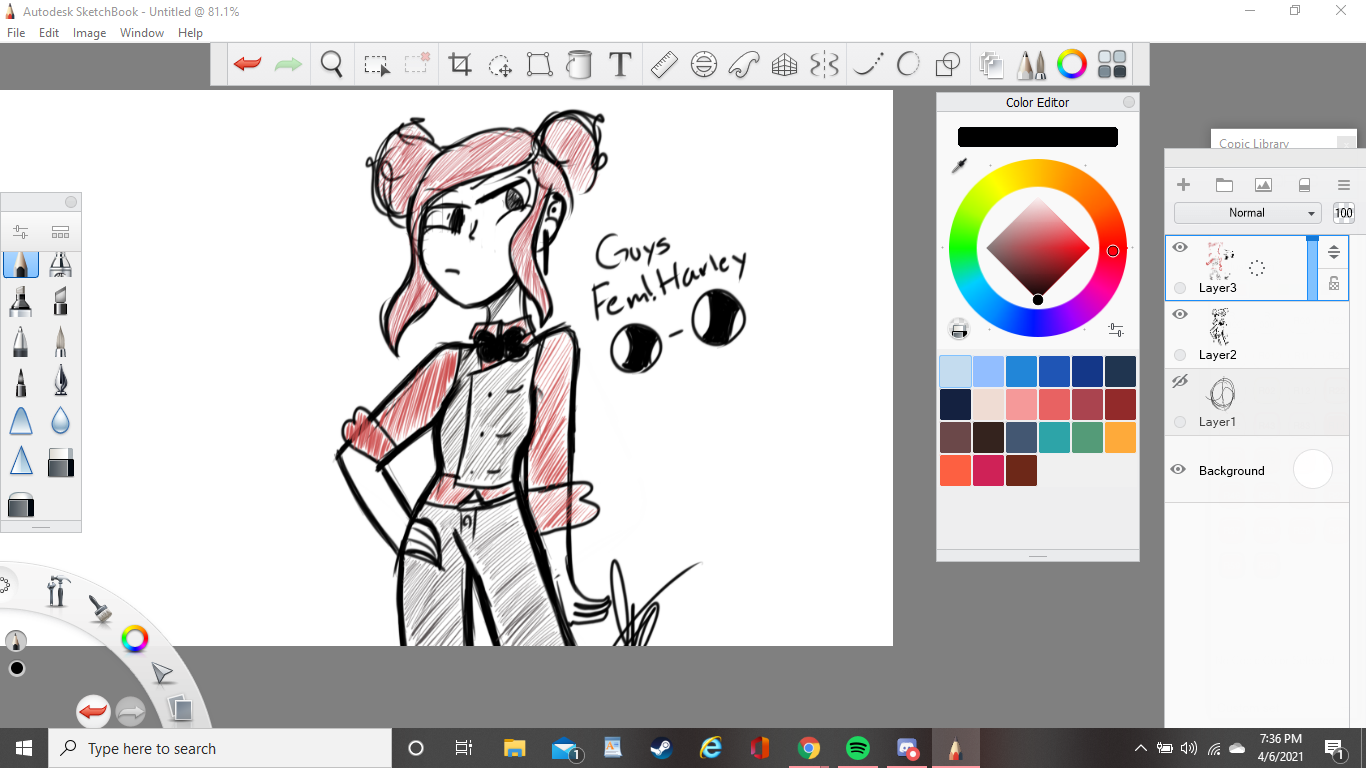Expand Layer3 options arrows handle
The height and width of the screenshot is (768, 1366).
[1334, 253]
